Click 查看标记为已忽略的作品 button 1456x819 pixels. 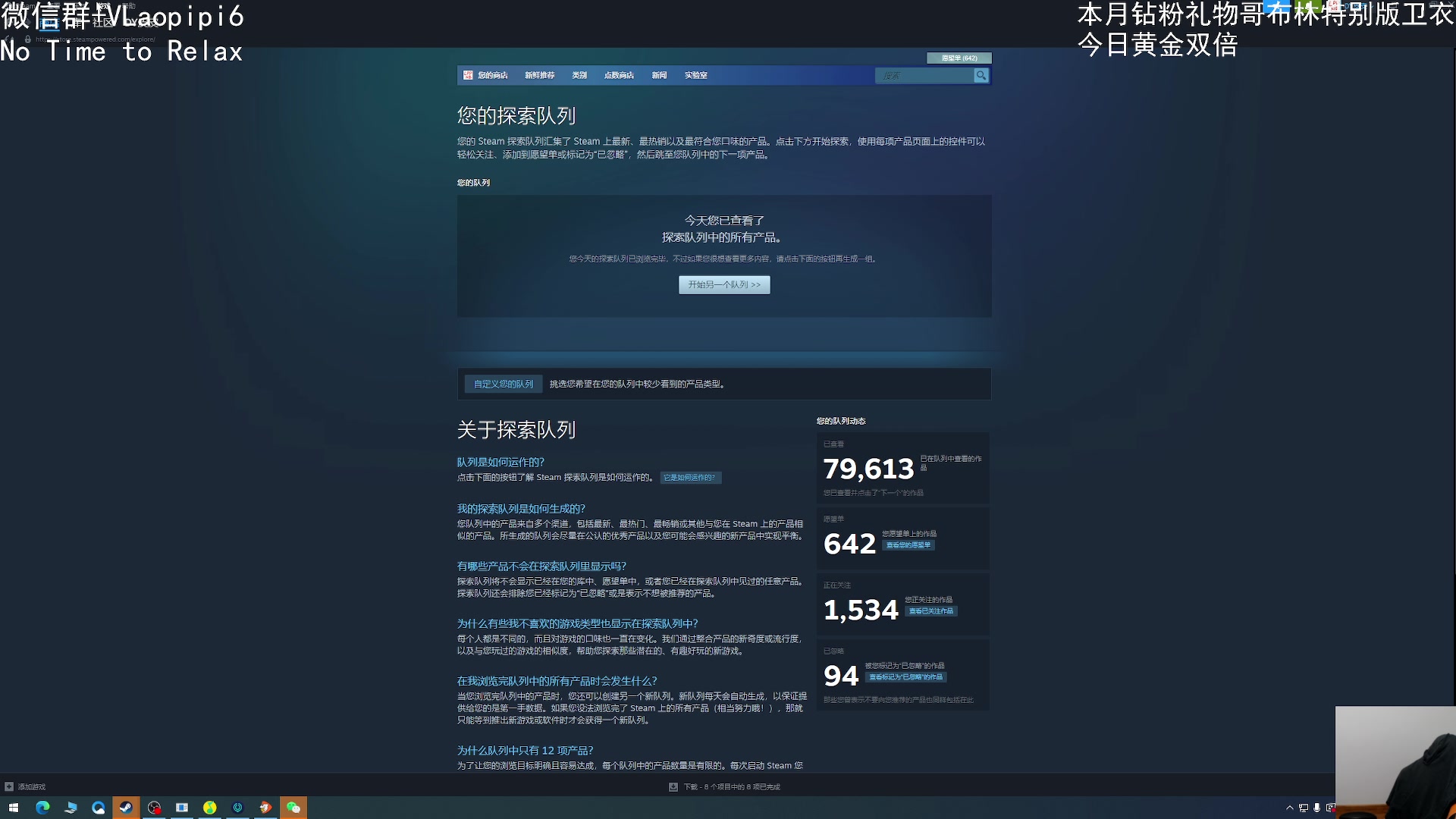point(906,677)
